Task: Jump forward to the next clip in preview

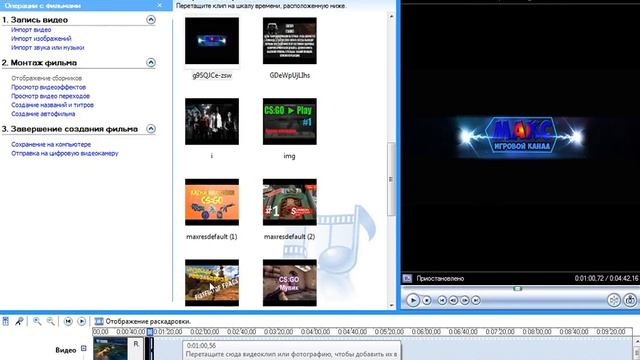Action: (x=476, y=300)
